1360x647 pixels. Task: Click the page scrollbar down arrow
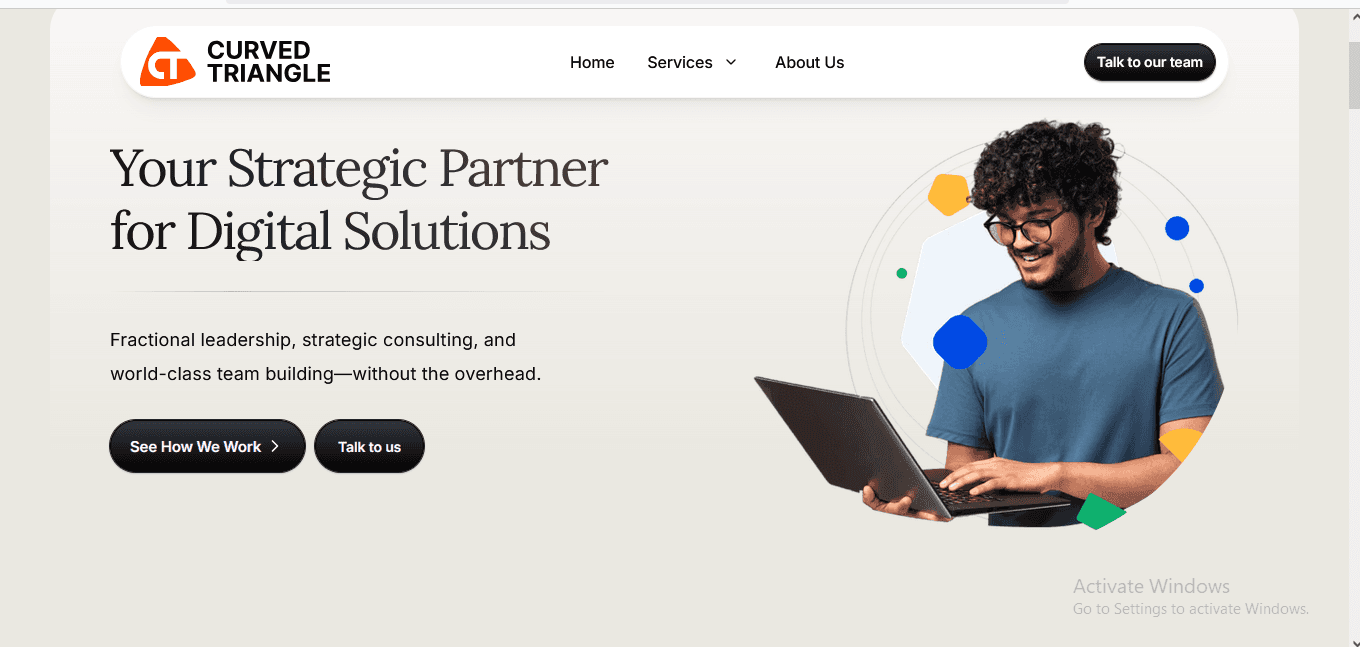pyautogui.click(x=1353, y=639)
